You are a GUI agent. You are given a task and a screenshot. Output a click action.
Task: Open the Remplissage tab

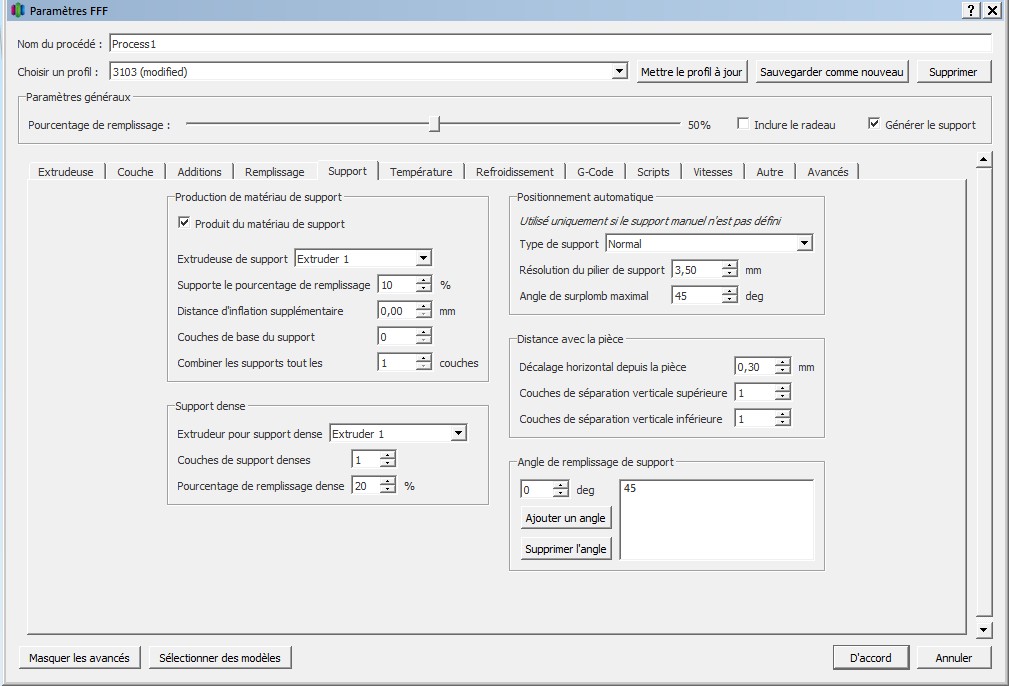(x=274, y=172)
